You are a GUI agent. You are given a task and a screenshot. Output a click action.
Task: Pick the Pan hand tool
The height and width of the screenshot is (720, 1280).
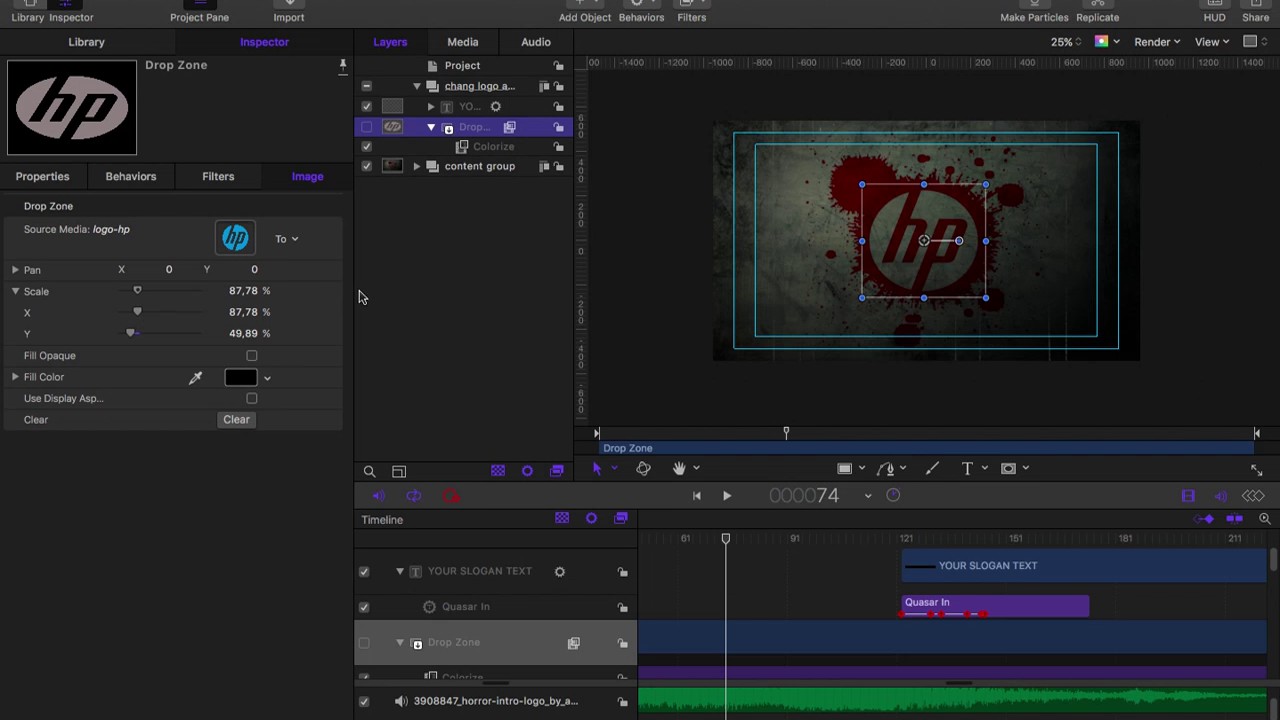pos(679,468)
